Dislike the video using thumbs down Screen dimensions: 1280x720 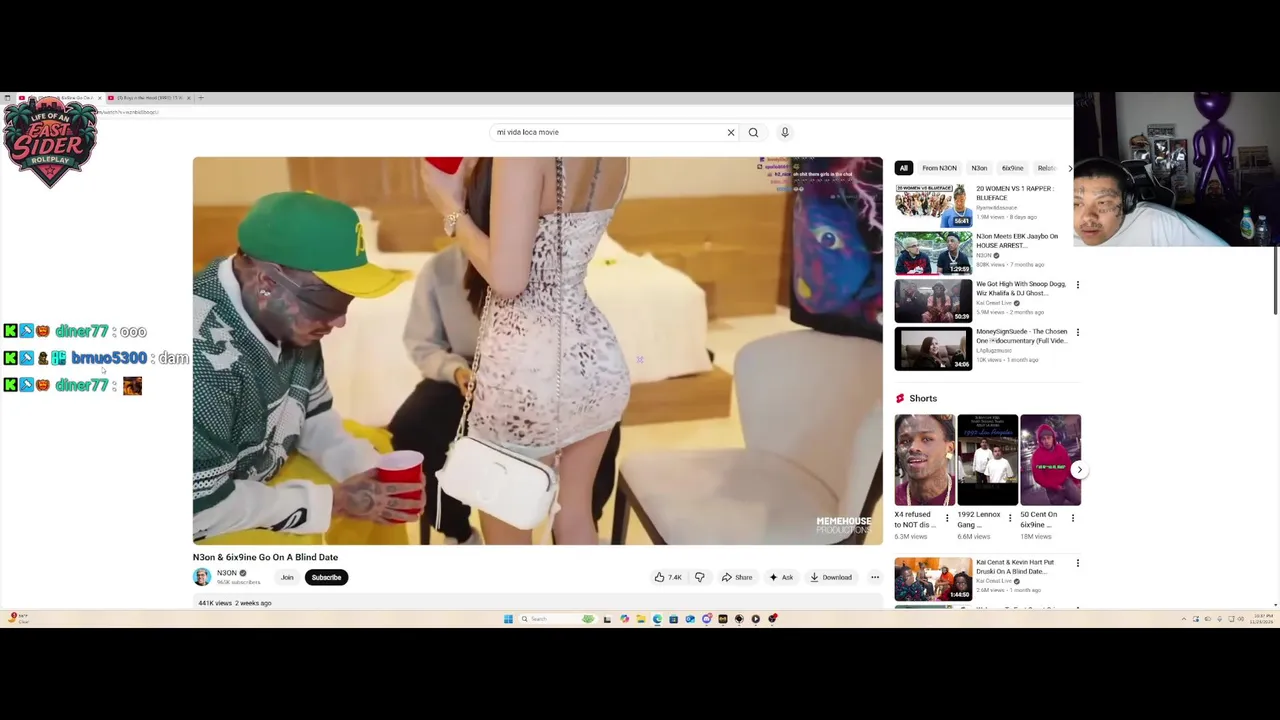point(700,577)
